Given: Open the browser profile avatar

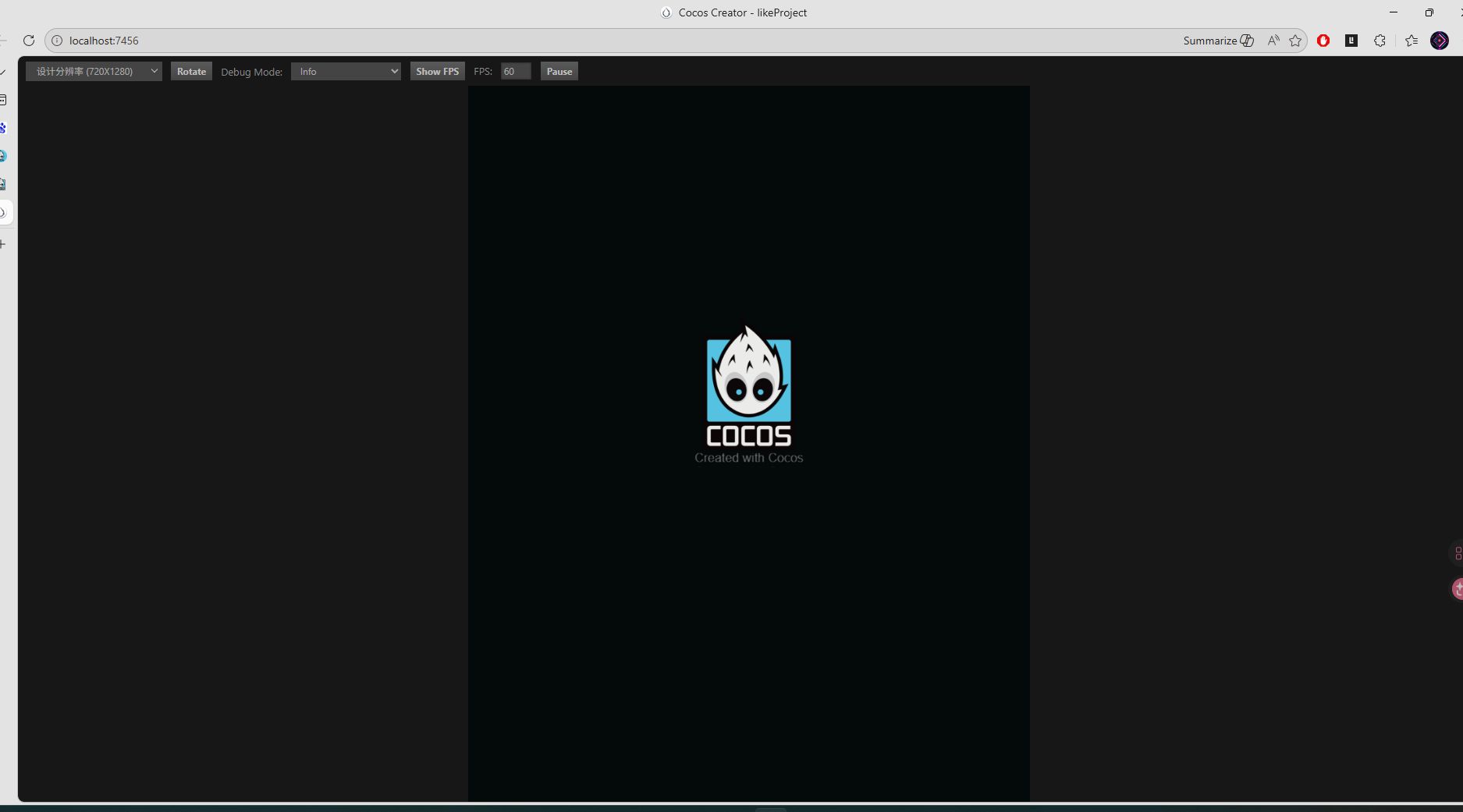Looking at the screenshot, I should pyautogui.click(x=1440, y=41).
